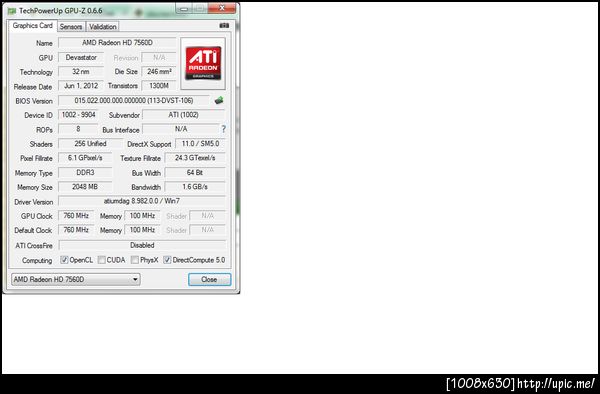Open the Validation tab
The width and height of the screenshot is (600, 394).
(x=103, y=27)
